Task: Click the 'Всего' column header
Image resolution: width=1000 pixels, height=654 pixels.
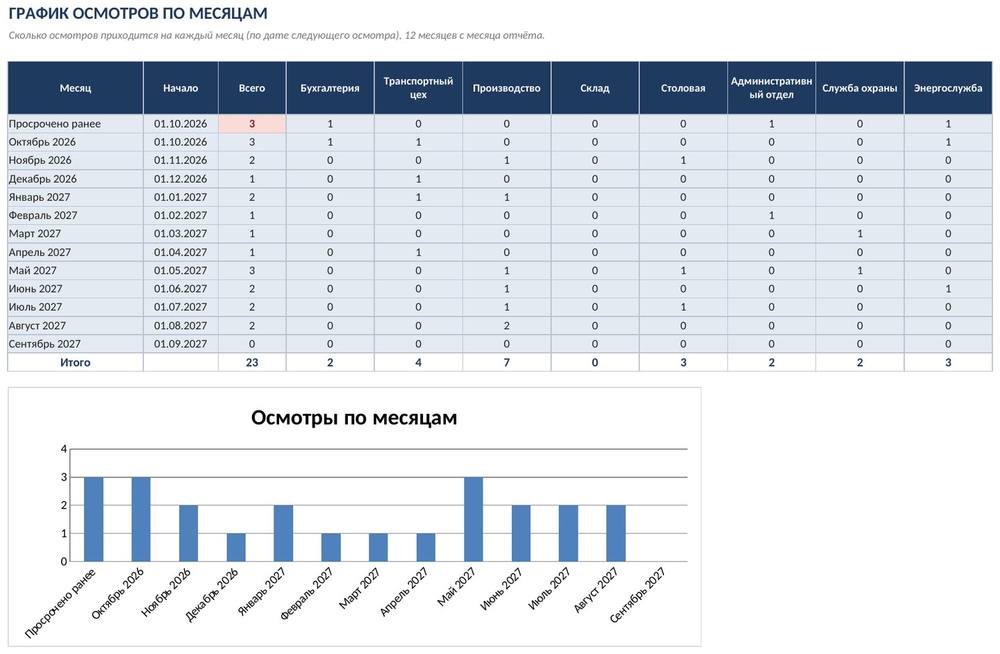Action: coord(252,88)
